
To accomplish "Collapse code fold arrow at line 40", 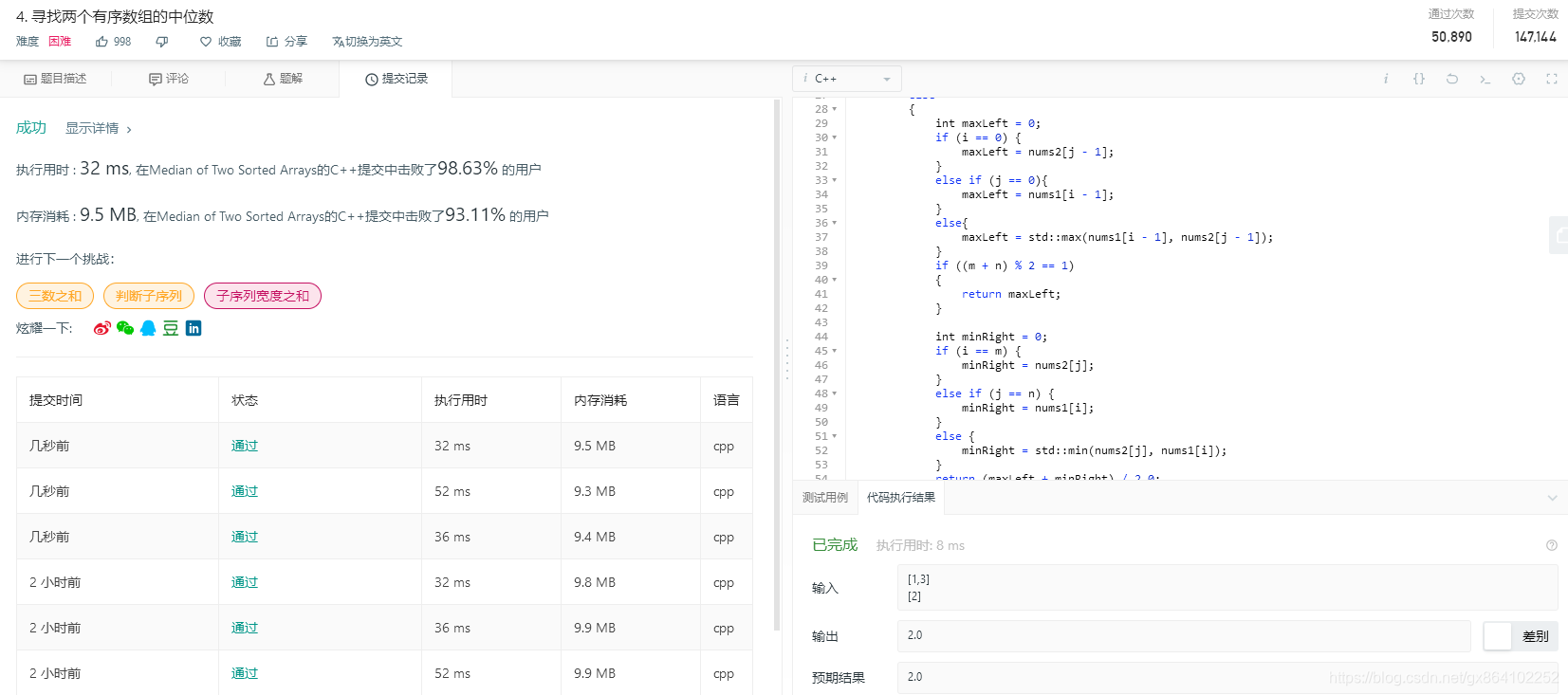I will click(x=835, y=280).
